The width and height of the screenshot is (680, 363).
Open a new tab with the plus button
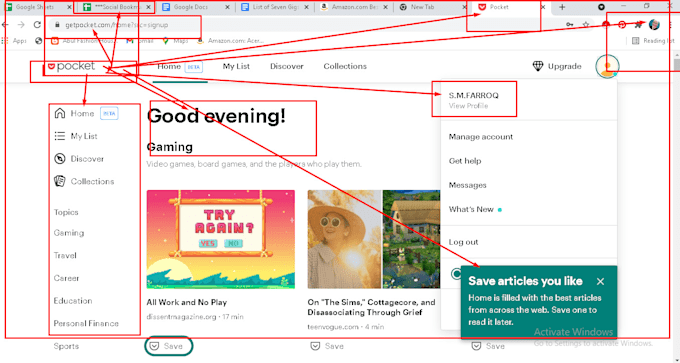pos(562,7)
